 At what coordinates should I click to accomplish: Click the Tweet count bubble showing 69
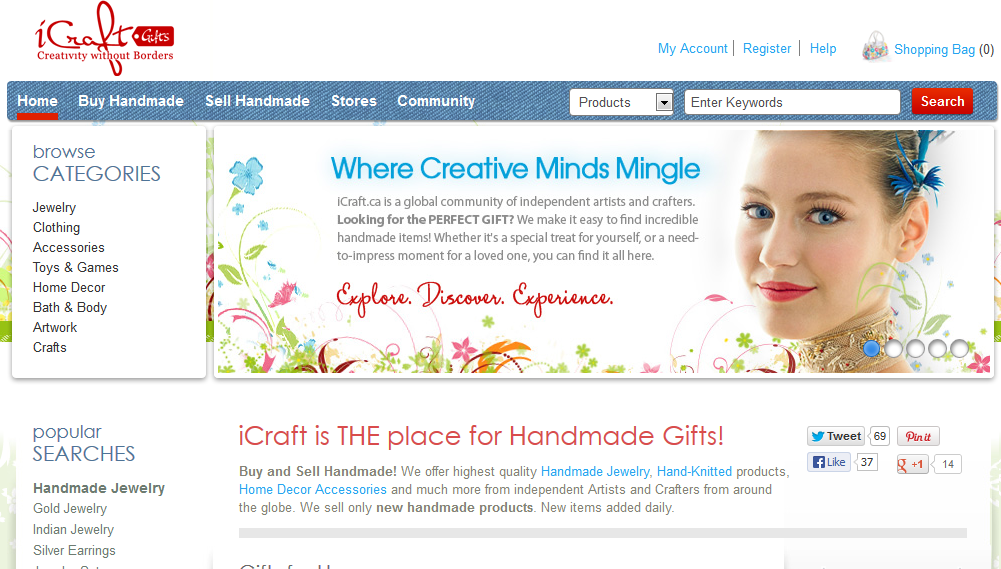pyautogui.click(x=880, y=436)
